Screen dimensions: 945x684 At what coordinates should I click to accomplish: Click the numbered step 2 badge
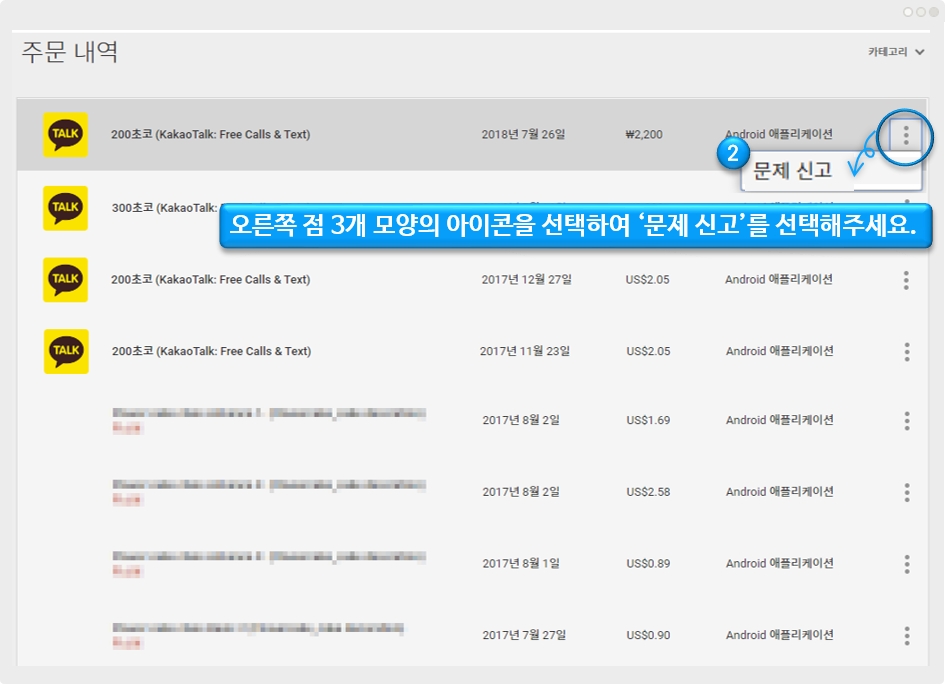tap(733, 154)
